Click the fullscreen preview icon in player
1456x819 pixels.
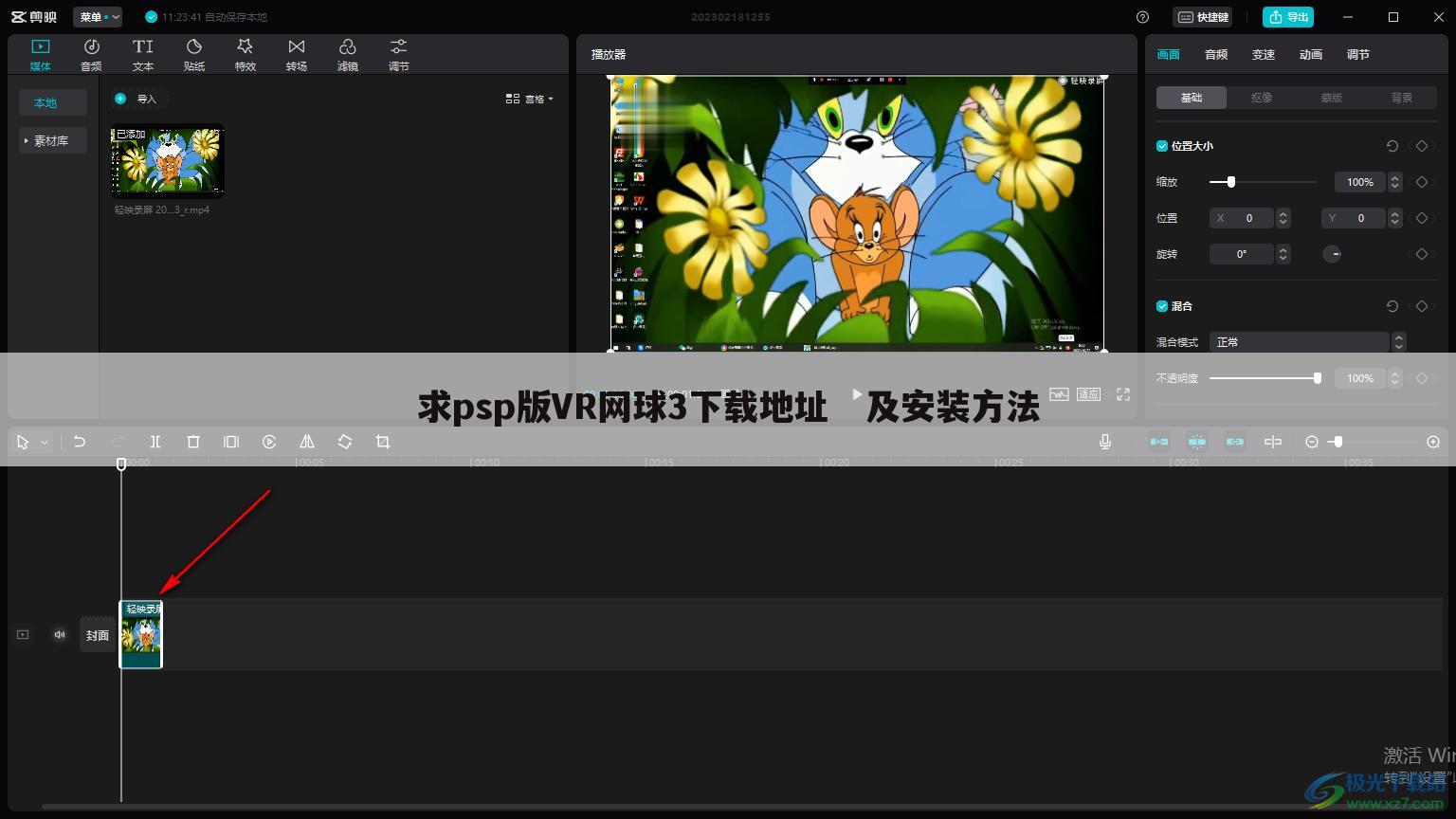(x=1123, y=394)
